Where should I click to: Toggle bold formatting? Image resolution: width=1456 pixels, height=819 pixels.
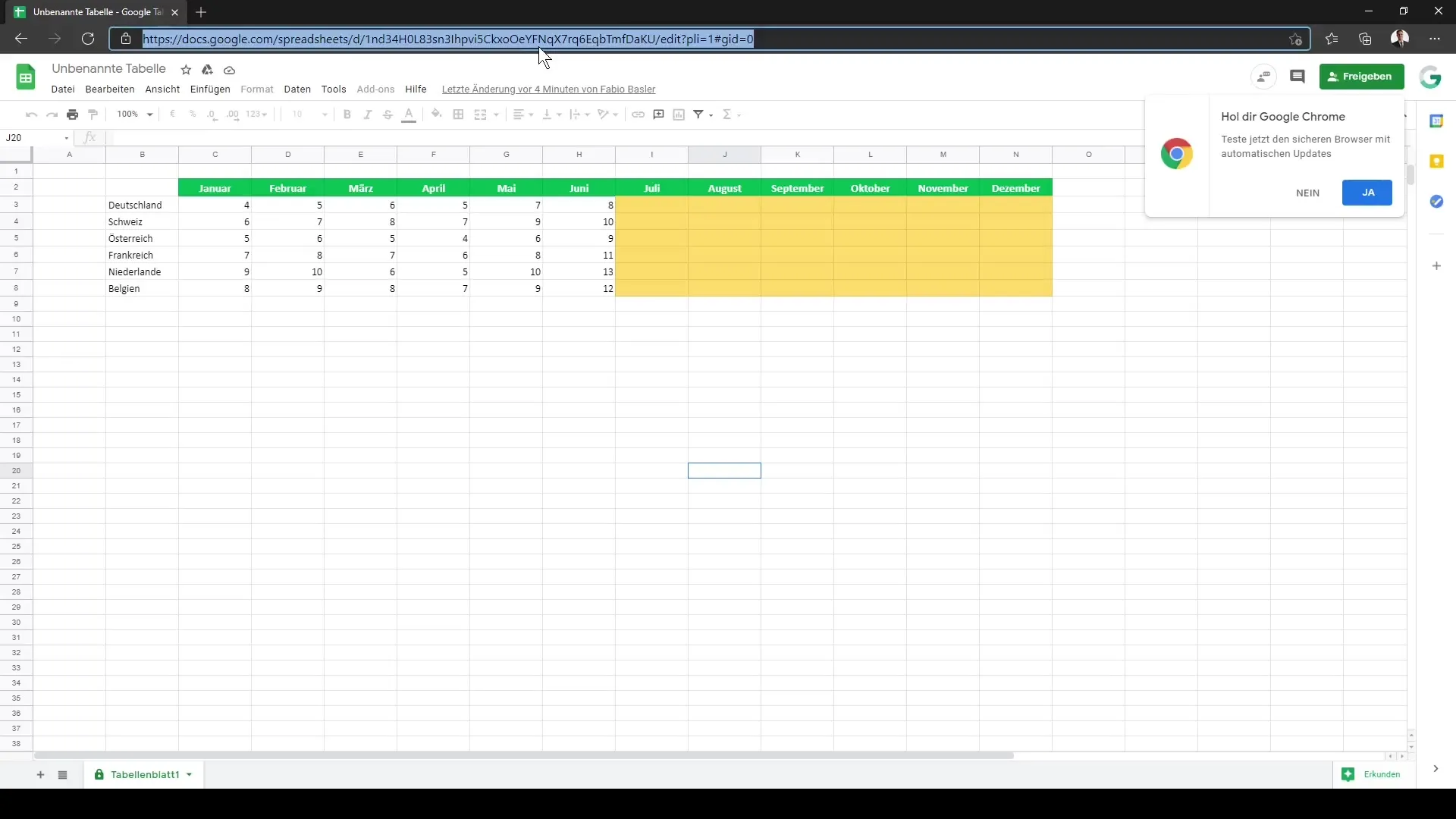[x=347, y=115]
